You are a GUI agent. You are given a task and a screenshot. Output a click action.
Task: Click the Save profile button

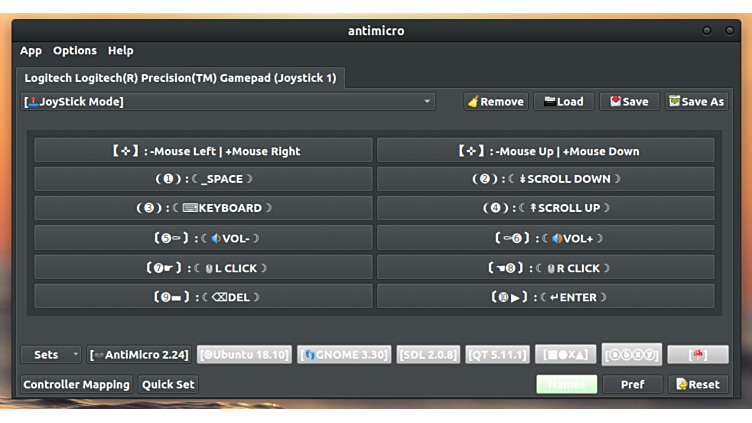[629, 101]
